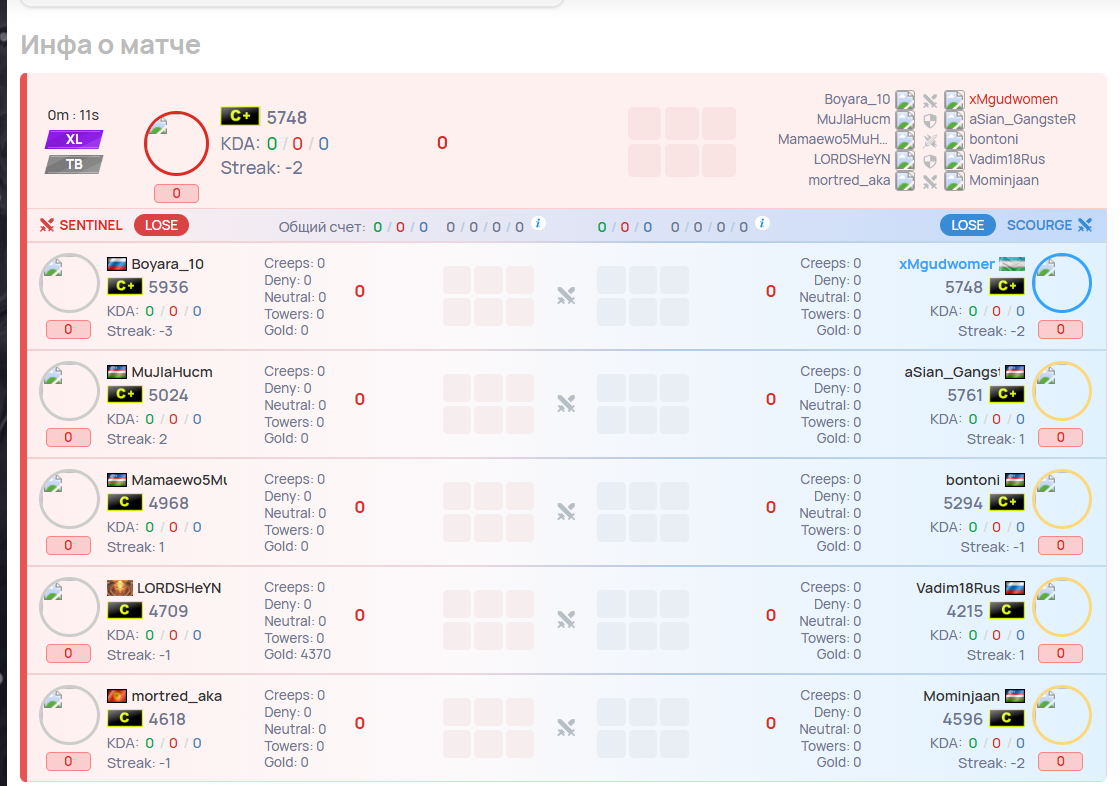
Task: Click Boyara_10's country flag icon
Action: (116, 264)
